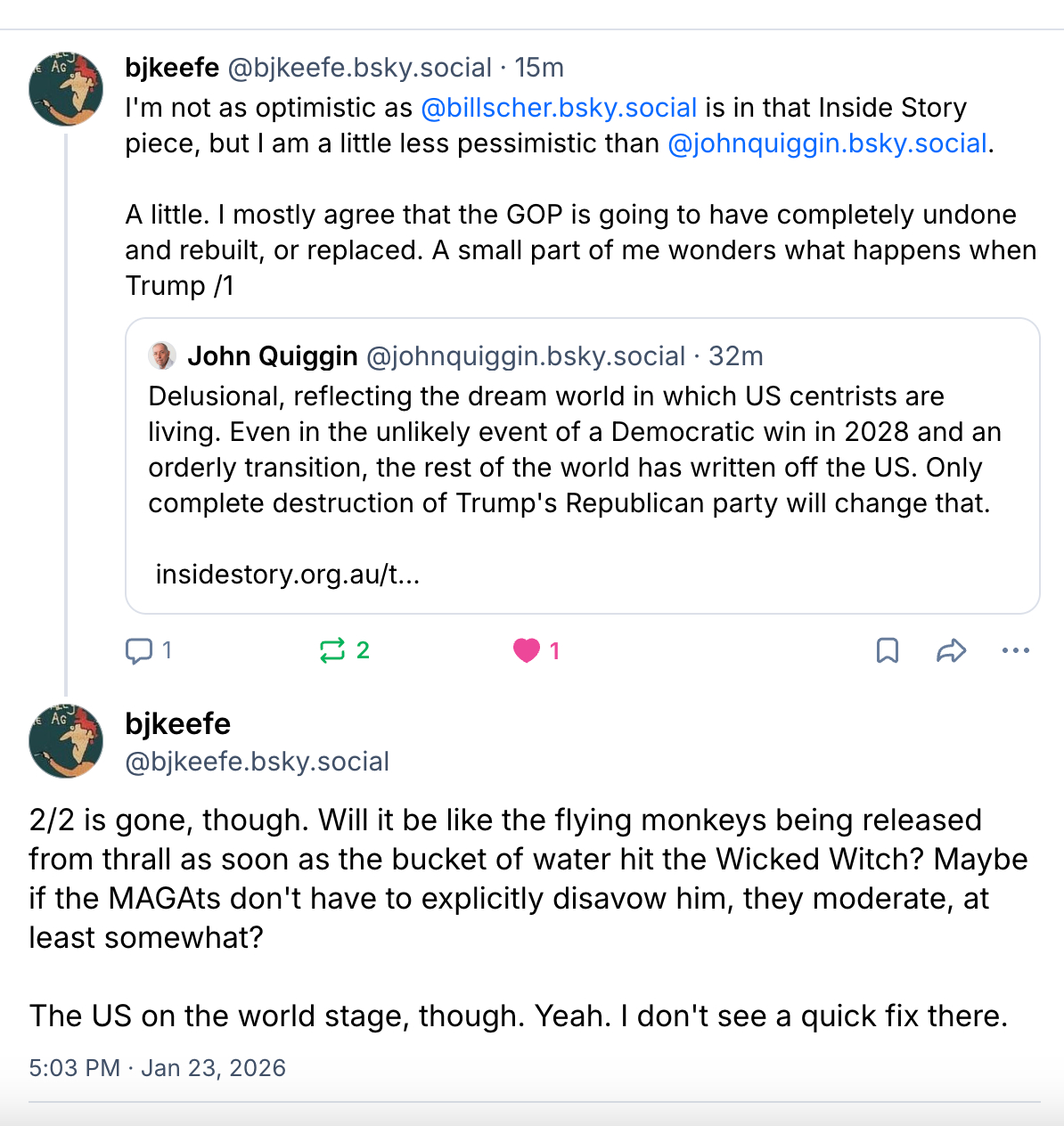Bookmark the first bjkeefe post
Screen dimensions: 1064x1126
(x=888, y=651)
